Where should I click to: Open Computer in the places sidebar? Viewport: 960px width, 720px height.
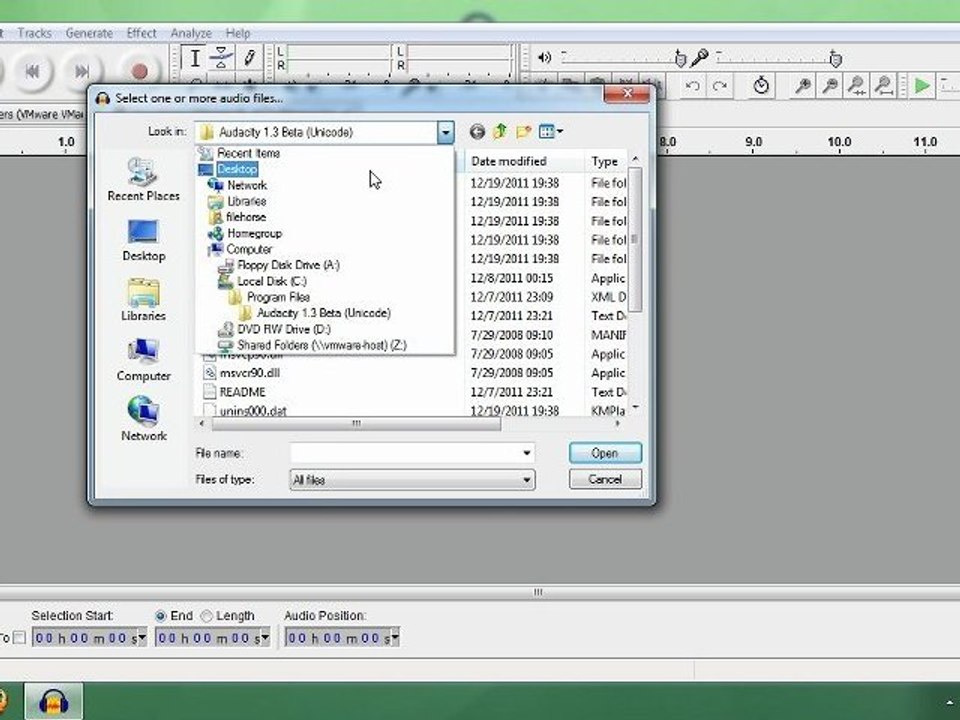pos(144,360)
